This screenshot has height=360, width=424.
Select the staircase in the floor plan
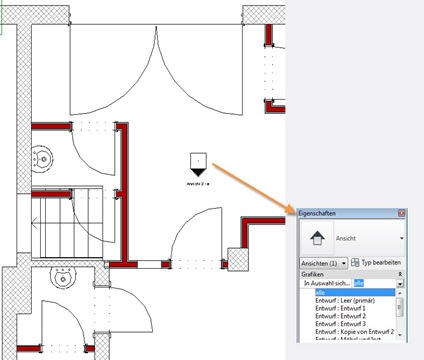coord(67,223)
